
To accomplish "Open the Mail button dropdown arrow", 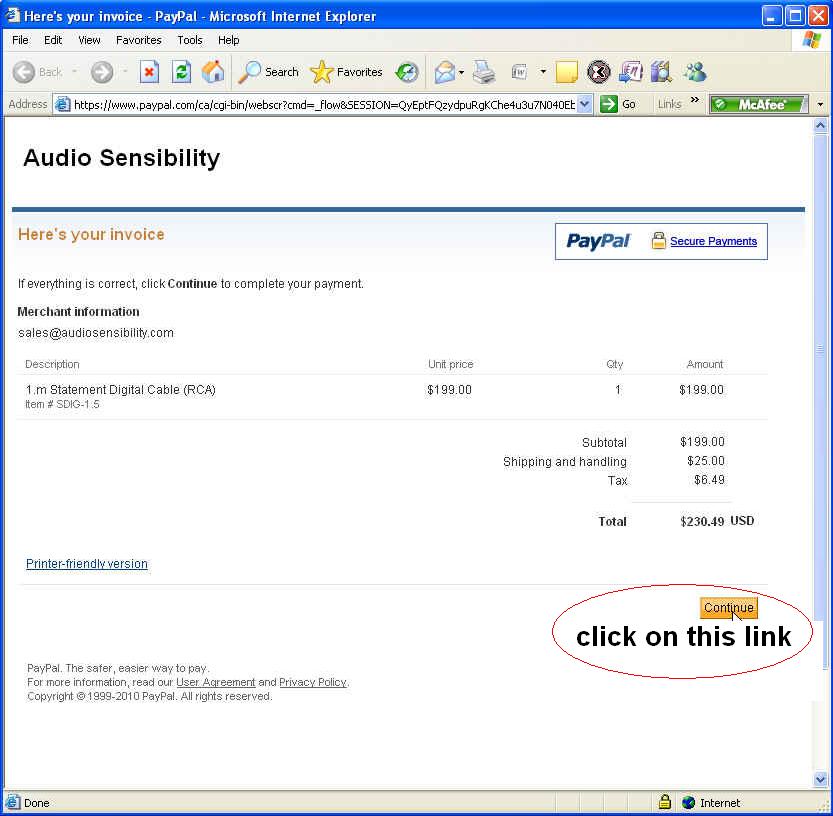I will (x=461, y=72).
